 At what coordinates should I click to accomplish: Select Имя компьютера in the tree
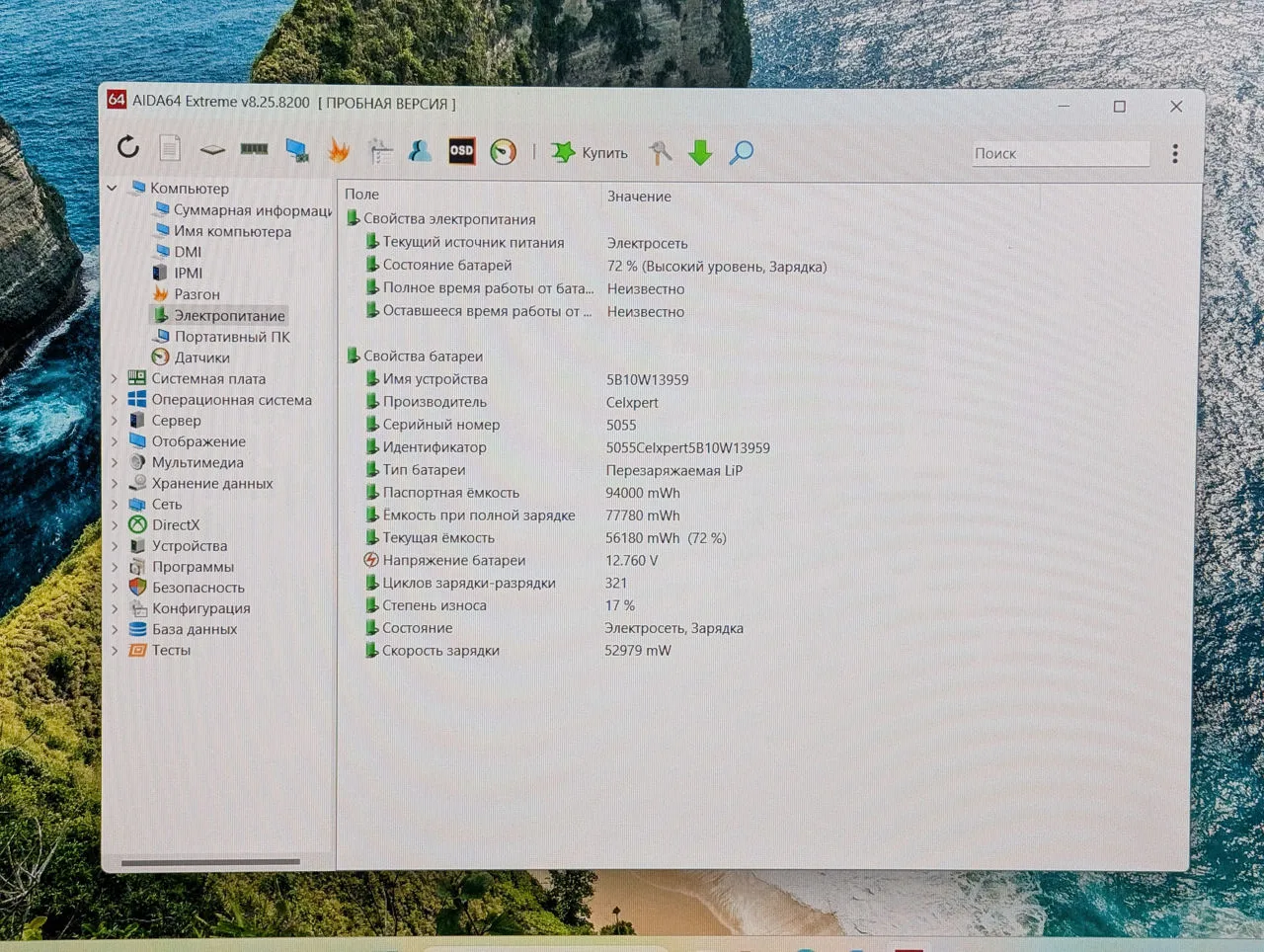click(222, 231)
